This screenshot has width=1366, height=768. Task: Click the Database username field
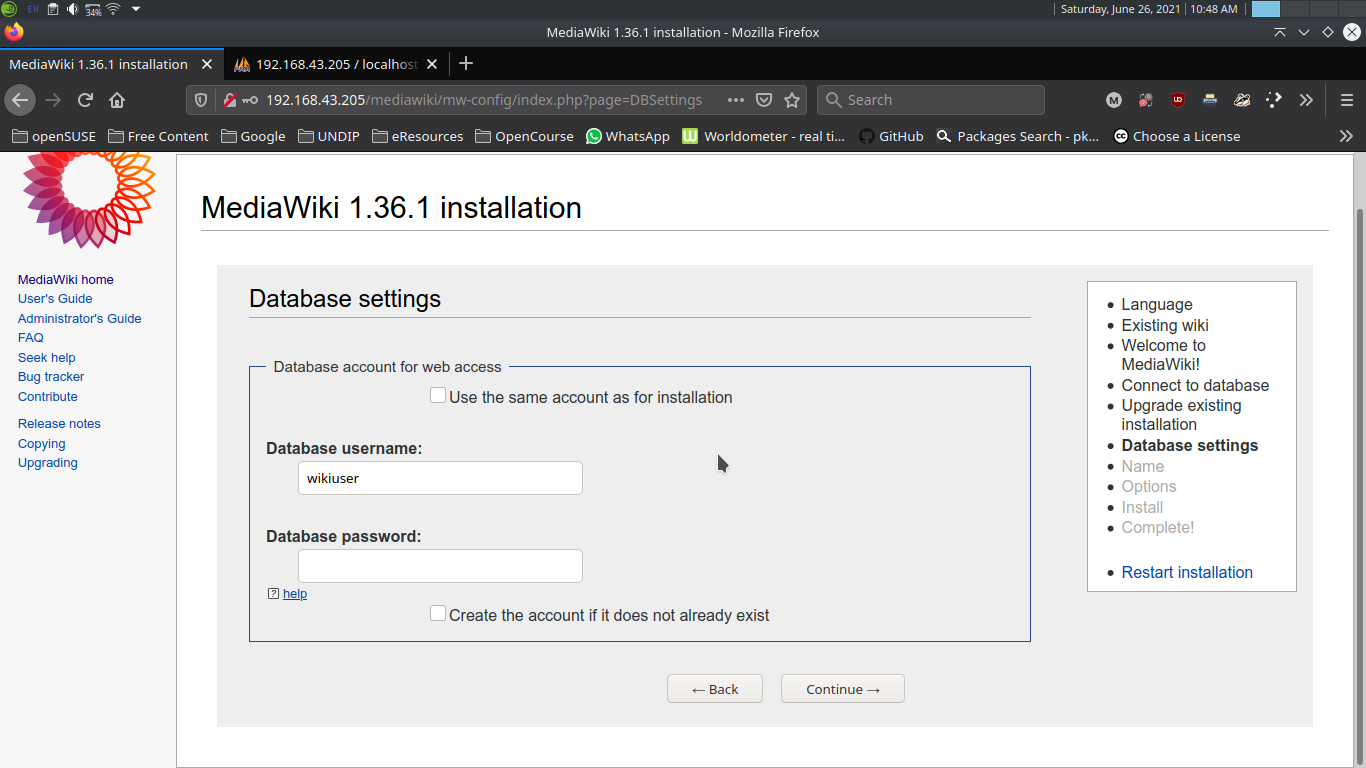[x=440, y=478]
